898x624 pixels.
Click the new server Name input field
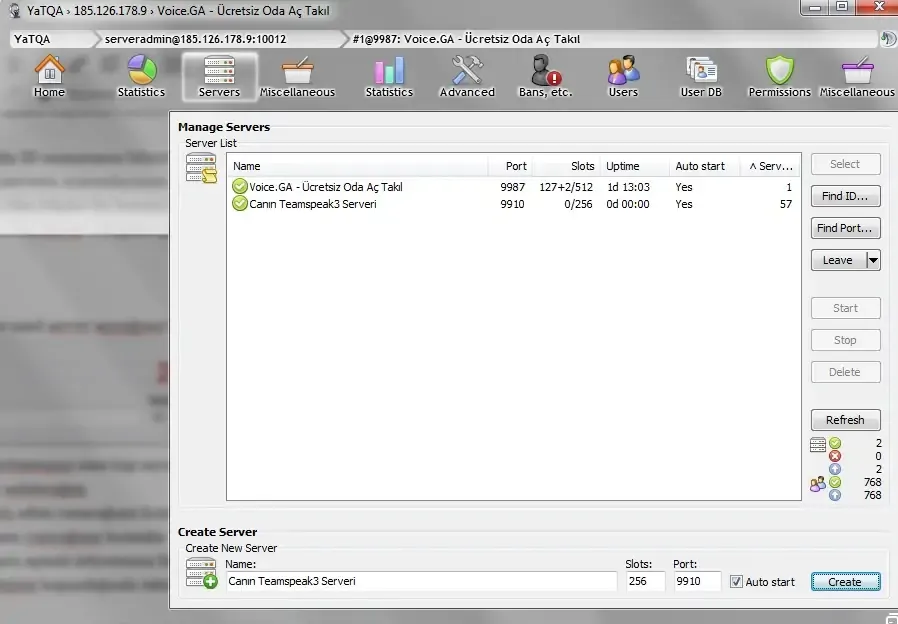(x=420, y=582)
